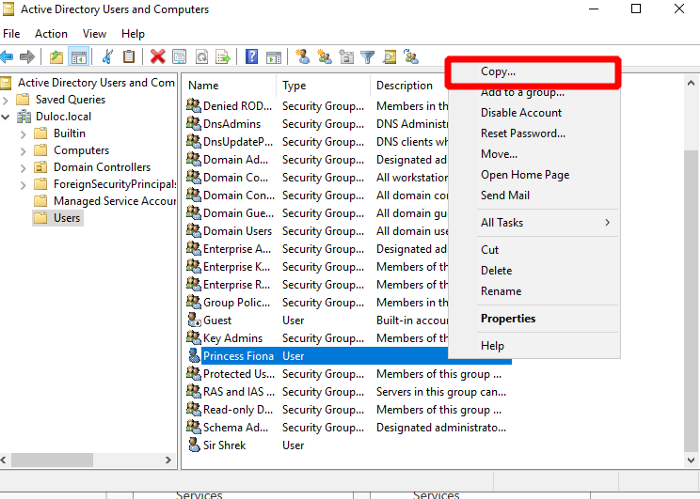Expand the ForeignSecurityPrincipals folder
700x499 pixels.
click(x=23, y=185)
